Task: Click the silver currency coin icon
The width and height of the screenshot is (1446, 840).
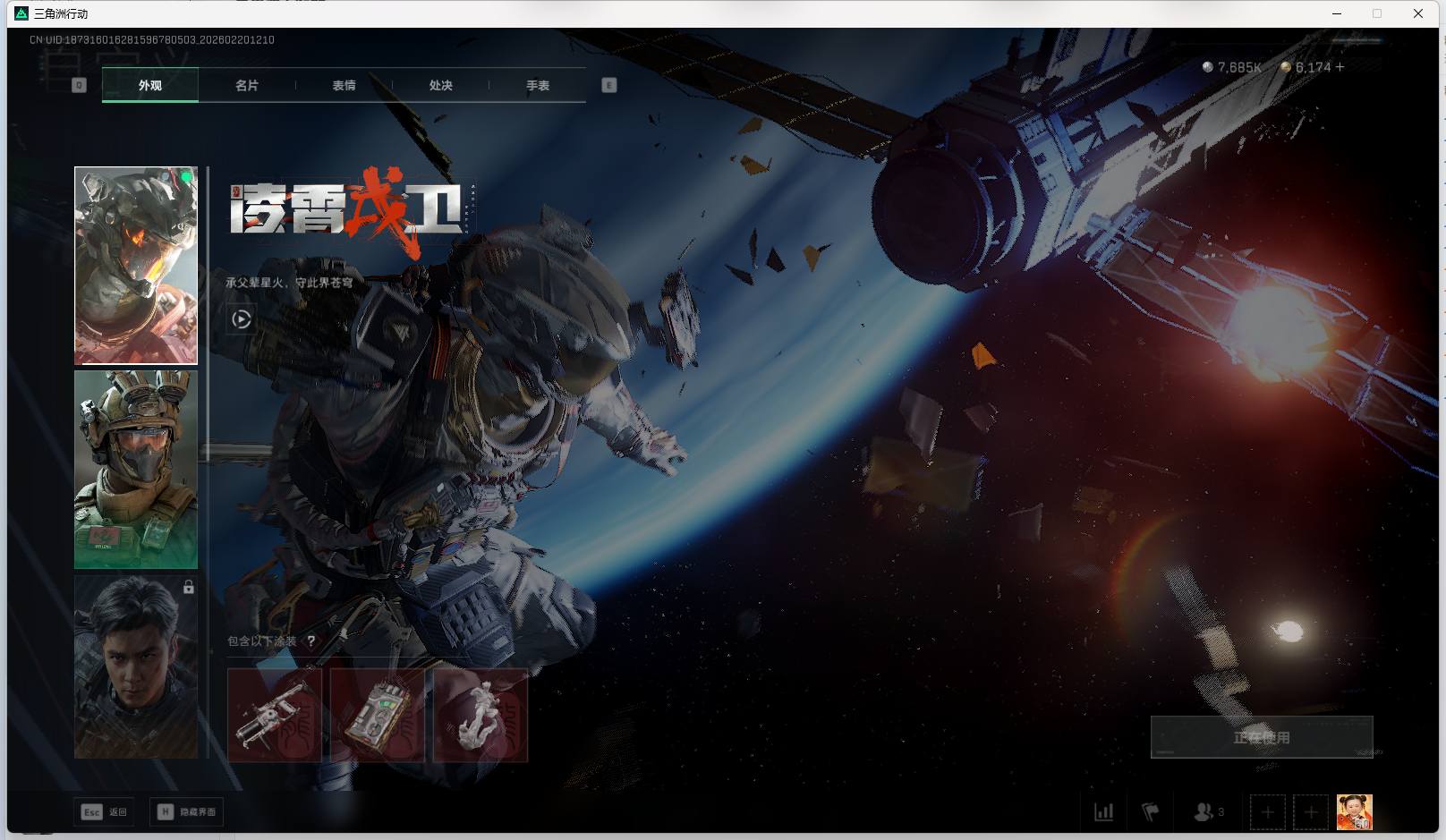Action: [x=1207, y=67]
